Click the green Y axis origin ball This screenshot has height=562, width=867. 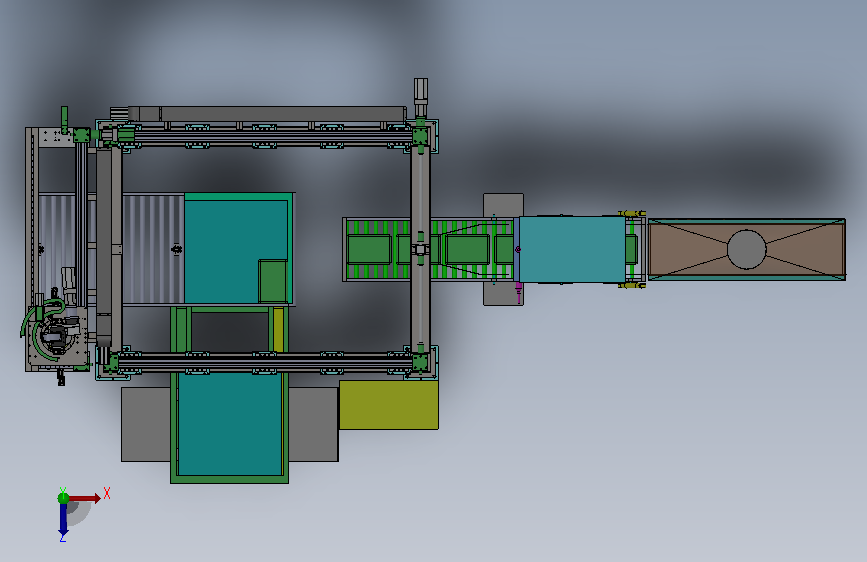point(63,498)
